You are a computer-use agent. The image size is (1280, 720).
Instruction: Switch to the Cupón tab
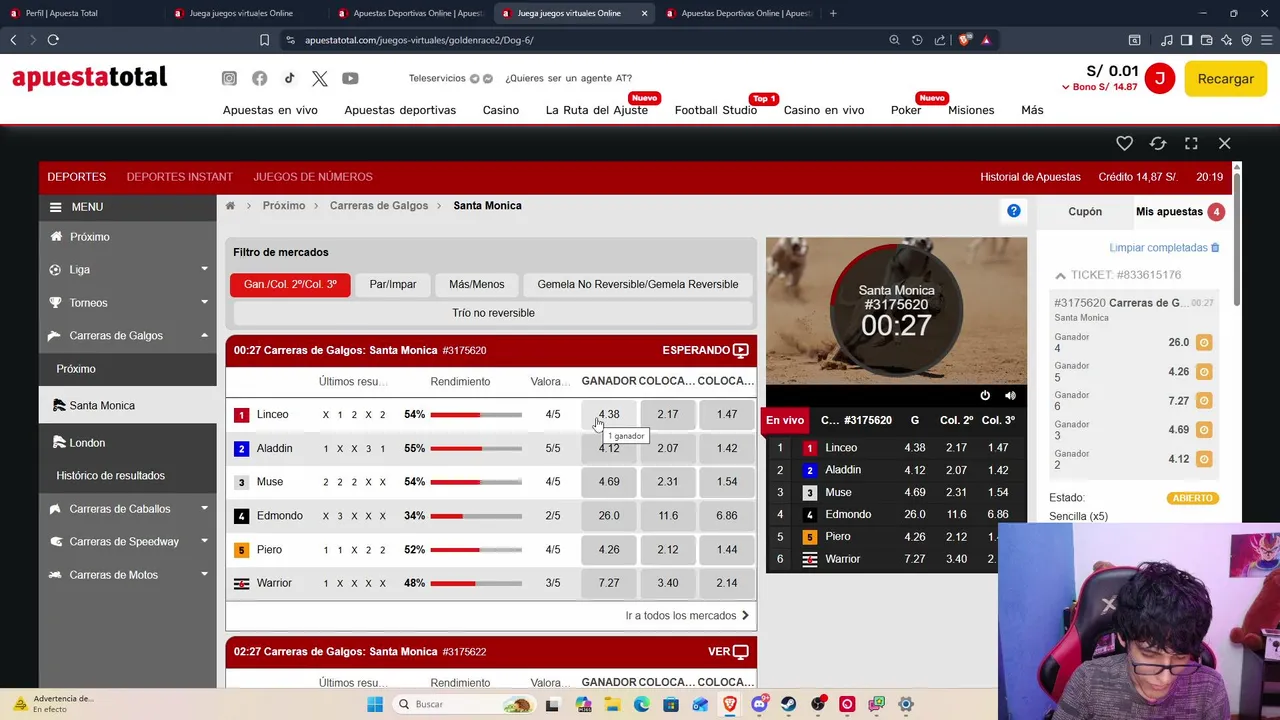1085,212
